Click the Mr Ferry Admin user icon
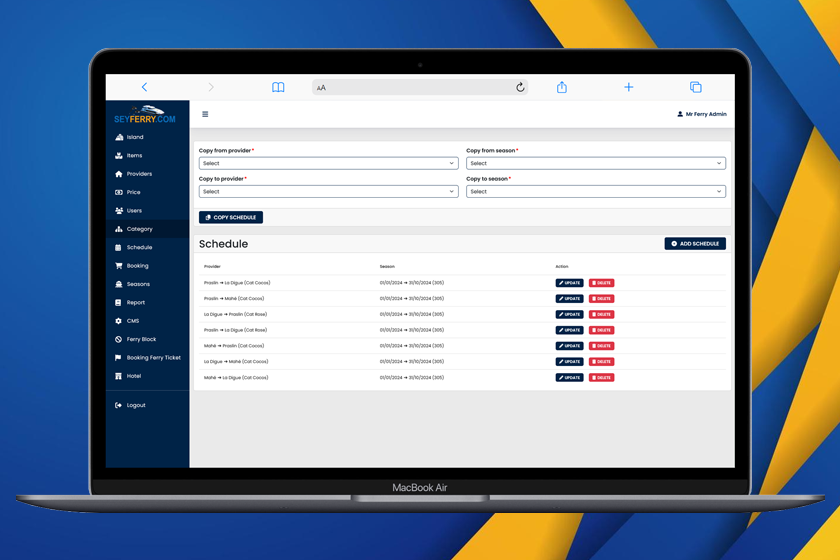The height and width of the screenshot is (560, 840). coord(680,114)
